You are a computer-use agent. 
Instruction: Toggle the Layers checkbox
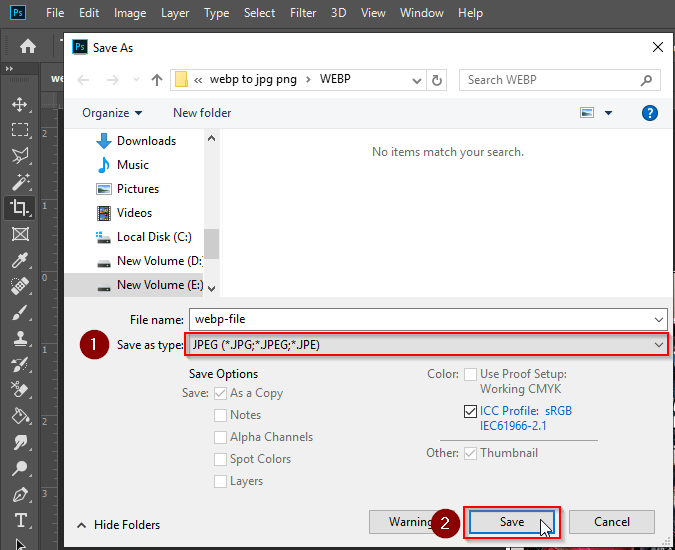tap(220, 481)
